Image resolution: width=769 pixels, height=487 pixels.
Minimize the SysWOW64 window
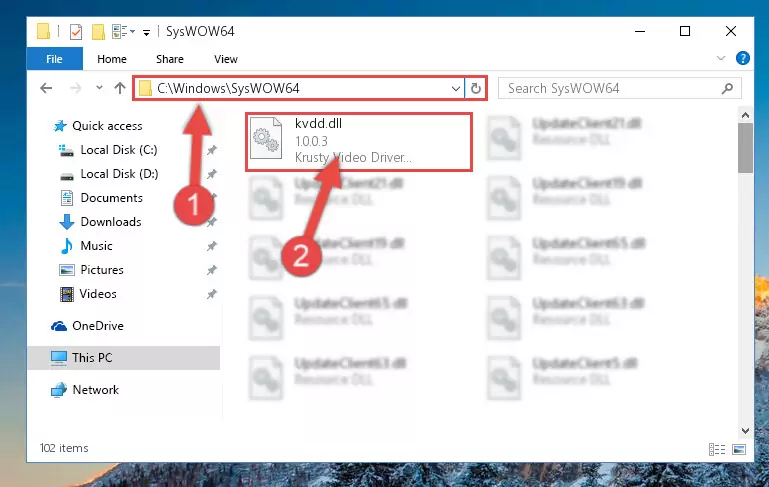pyautogui.click(x=640, y=31)
